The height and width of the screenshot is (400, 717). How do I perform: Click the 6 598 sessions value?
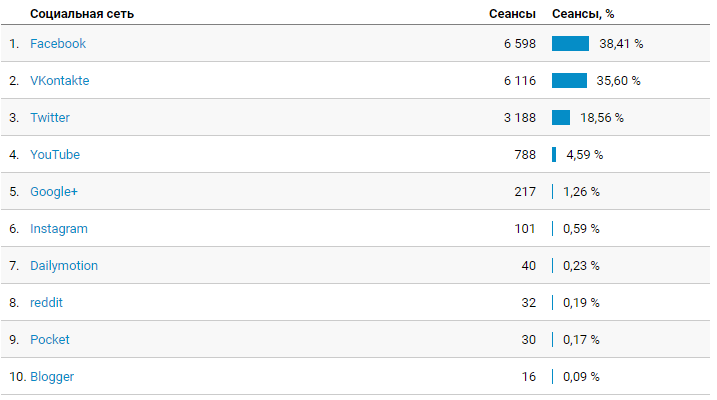point(519,43)
